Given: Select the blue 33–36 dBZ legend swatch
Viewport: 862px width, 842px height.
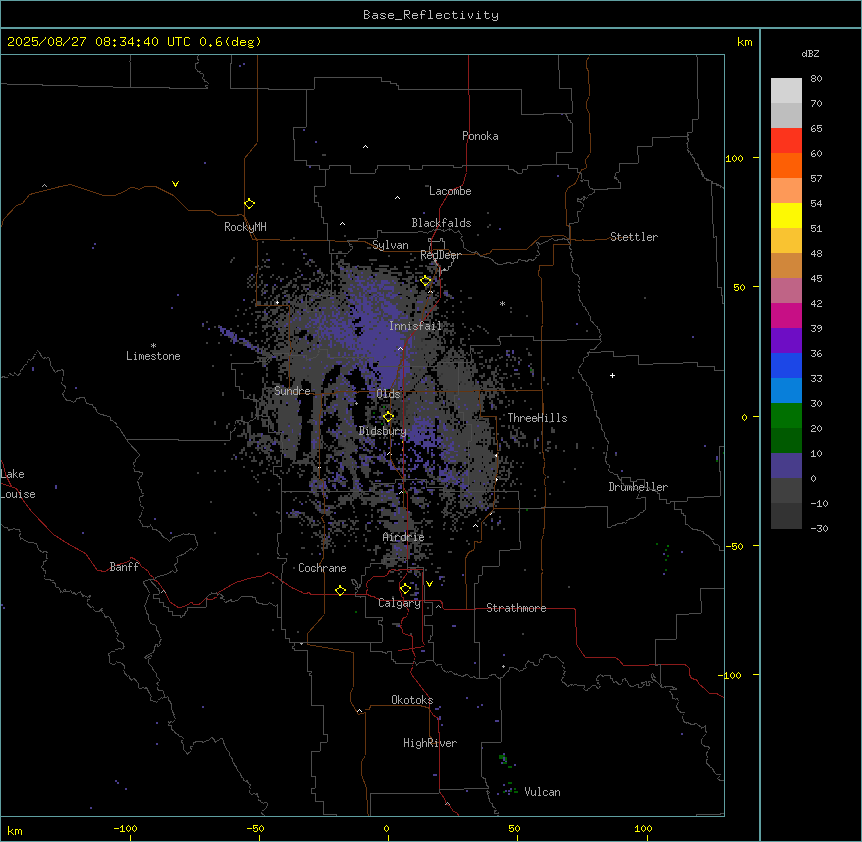Looking at the screenshot, I should 786,365.
